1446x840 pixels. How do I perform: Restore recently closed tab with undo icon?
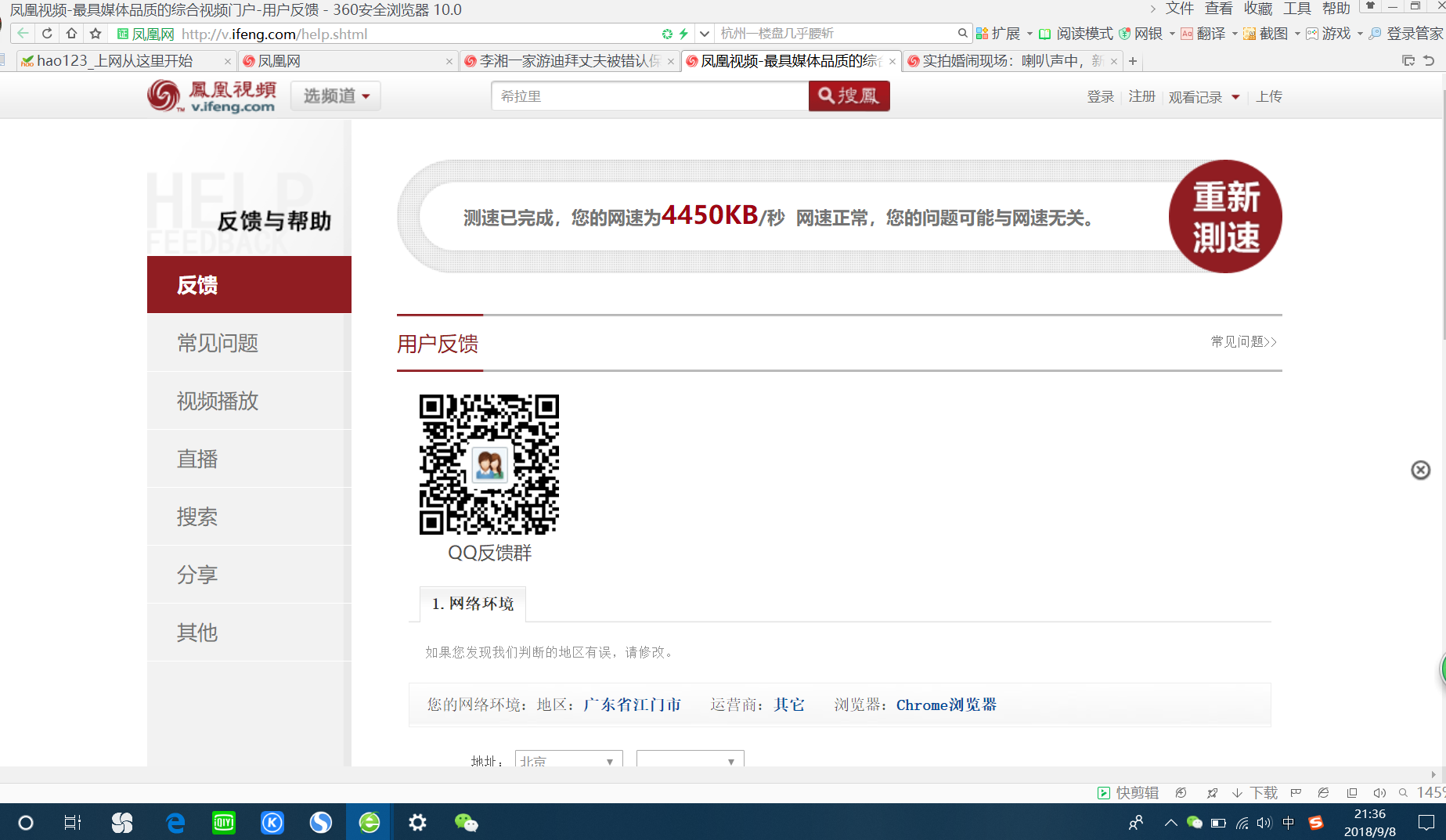(x=1429, y=60)
